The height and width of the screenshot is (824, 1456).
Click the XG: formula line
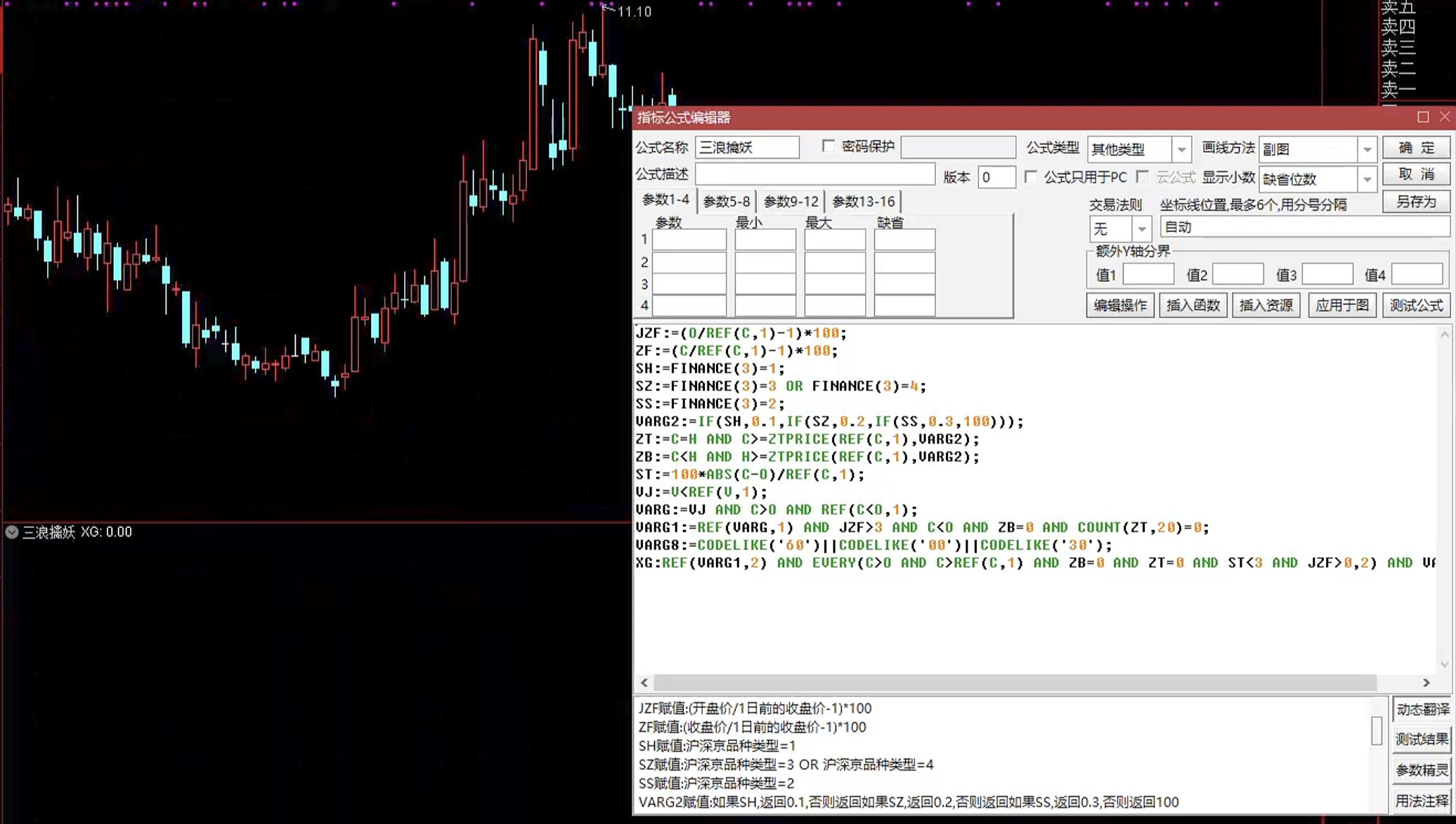tap(1036, 562)
